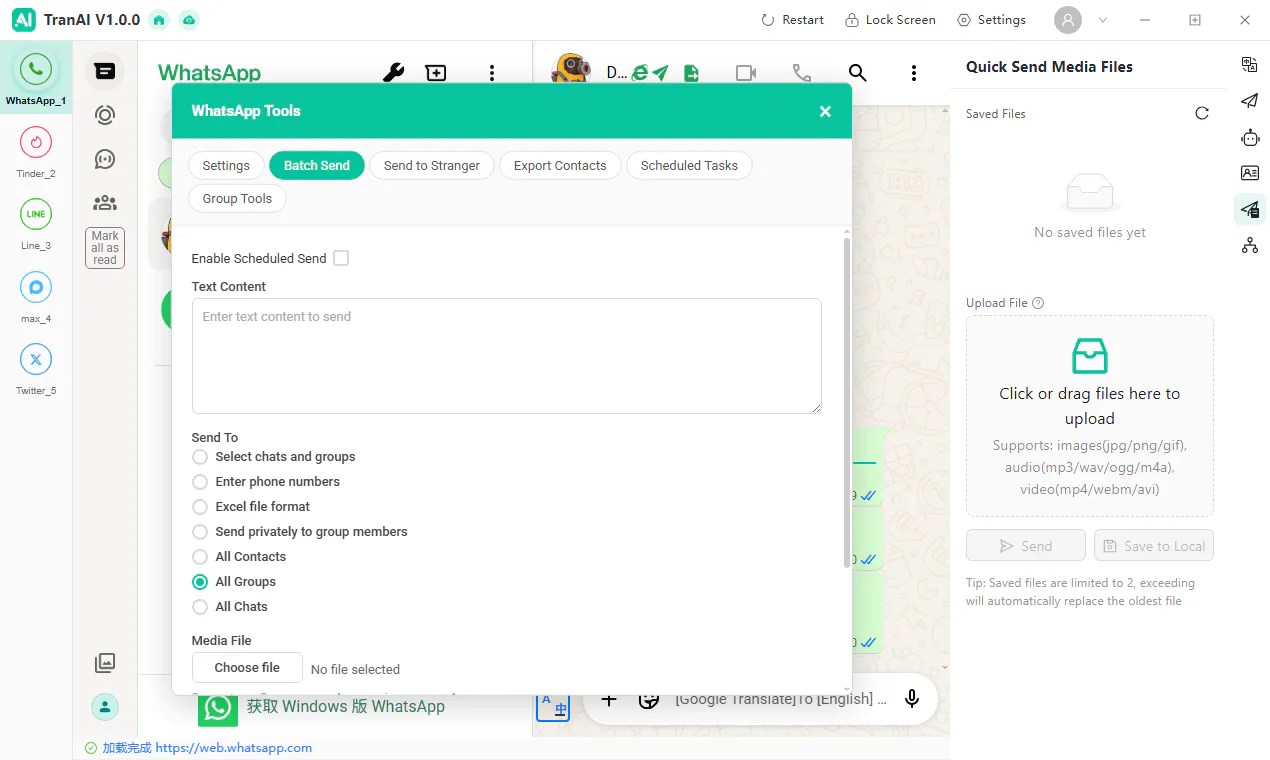Image resolution: width=1270 pixels, height=760 pixels.
Task: Open the WhatsApp_1 account in the sidebar
Action: [36, 78]
